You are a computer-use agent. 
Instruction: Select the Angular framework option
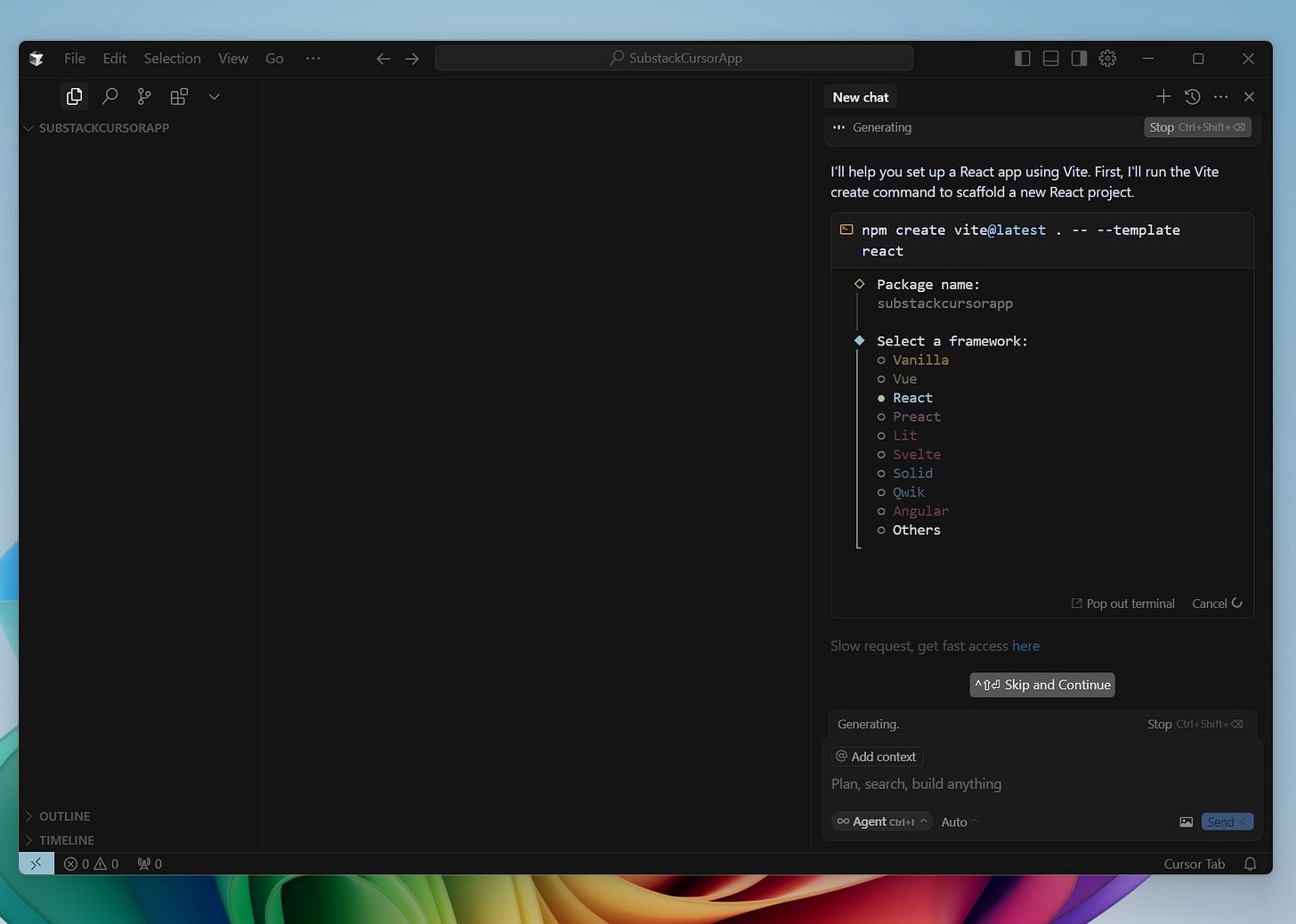point(920,511)
